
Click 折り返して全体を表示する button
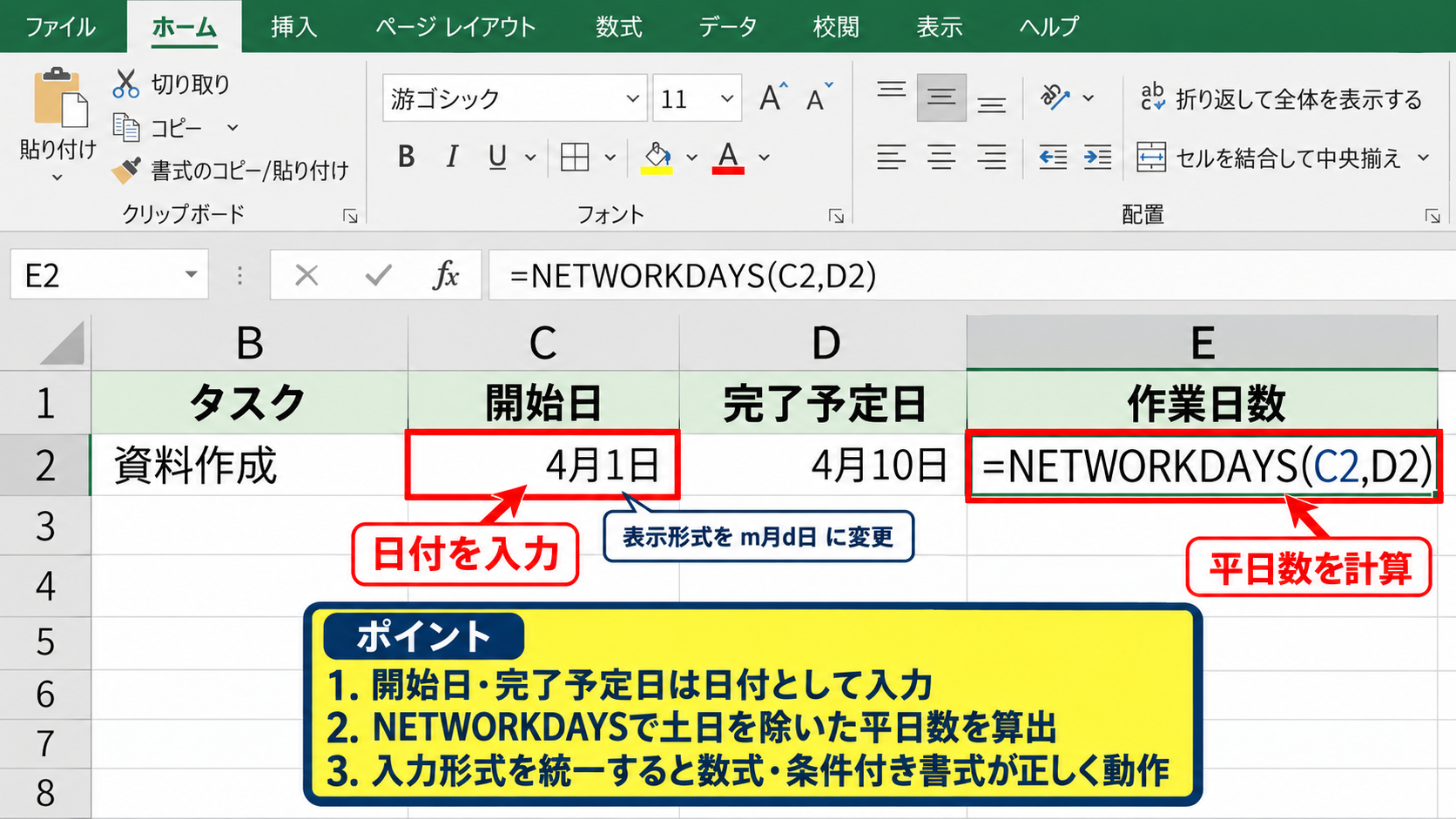tap(1281, 98)
